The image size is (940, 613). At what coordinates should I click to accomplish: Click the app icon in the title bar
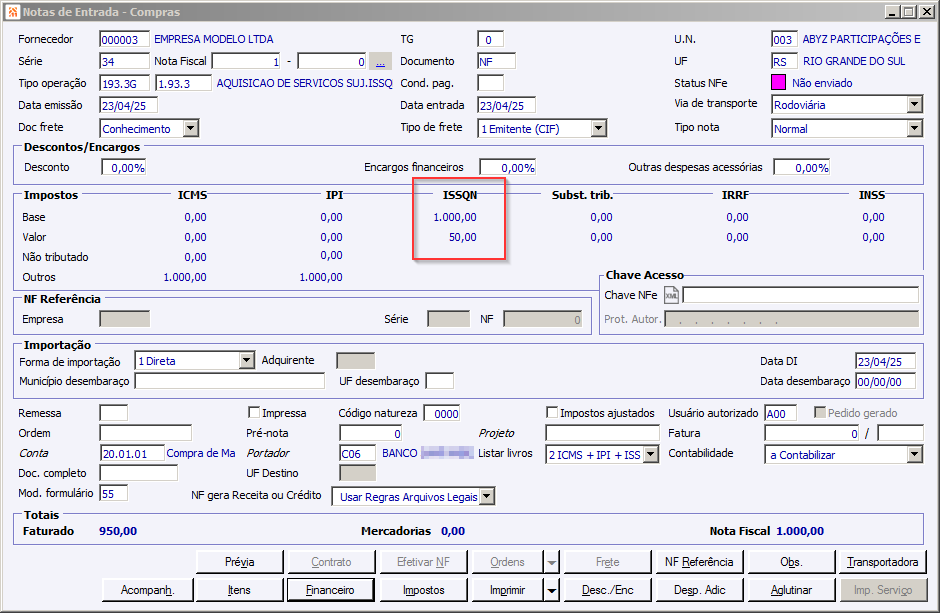[x=11, y=11]
